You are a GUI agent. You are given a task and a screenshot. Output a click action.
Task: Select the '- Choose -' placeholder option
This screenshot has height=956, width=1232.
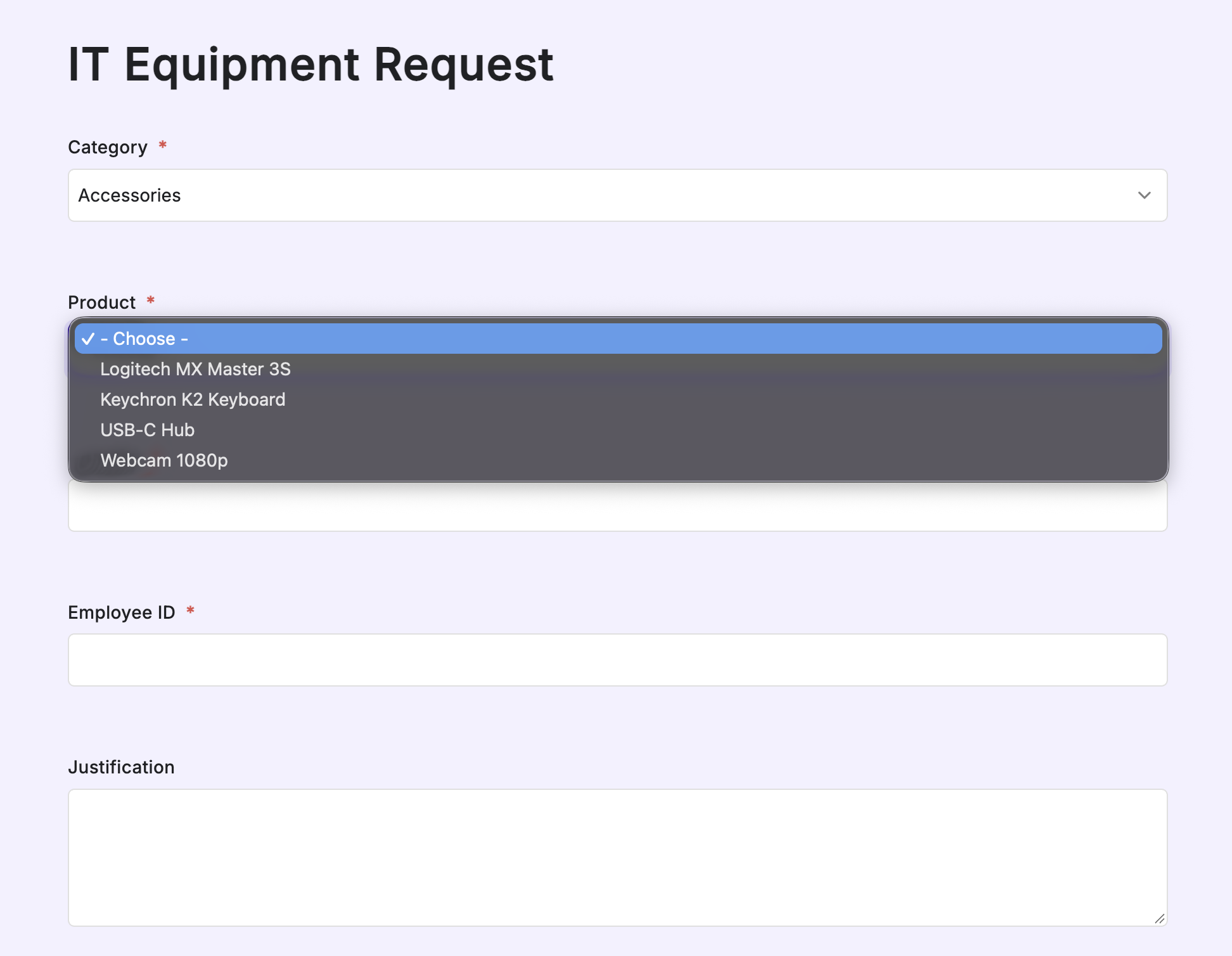click(618, 339)
